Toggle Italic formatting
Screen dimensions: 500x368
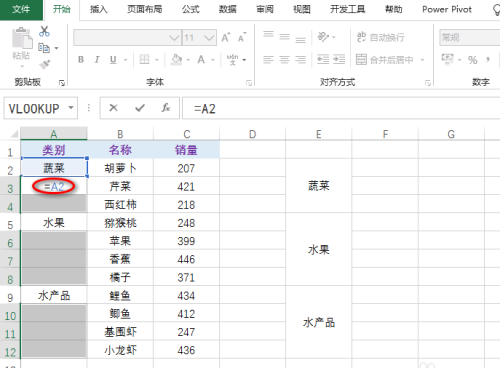[97, 60]
